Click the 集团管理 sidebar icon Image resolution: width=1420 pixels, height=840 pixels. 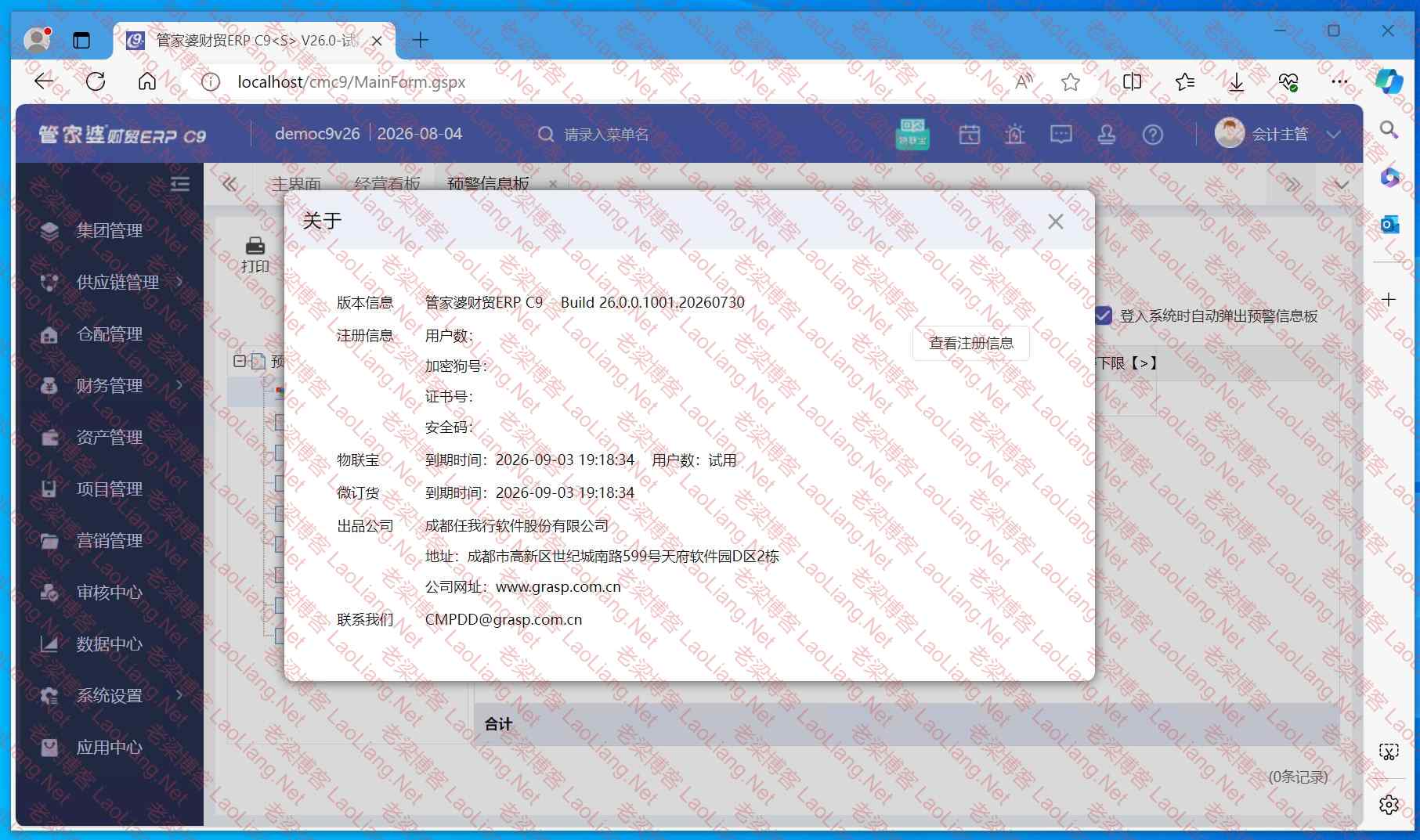point(49,231)
